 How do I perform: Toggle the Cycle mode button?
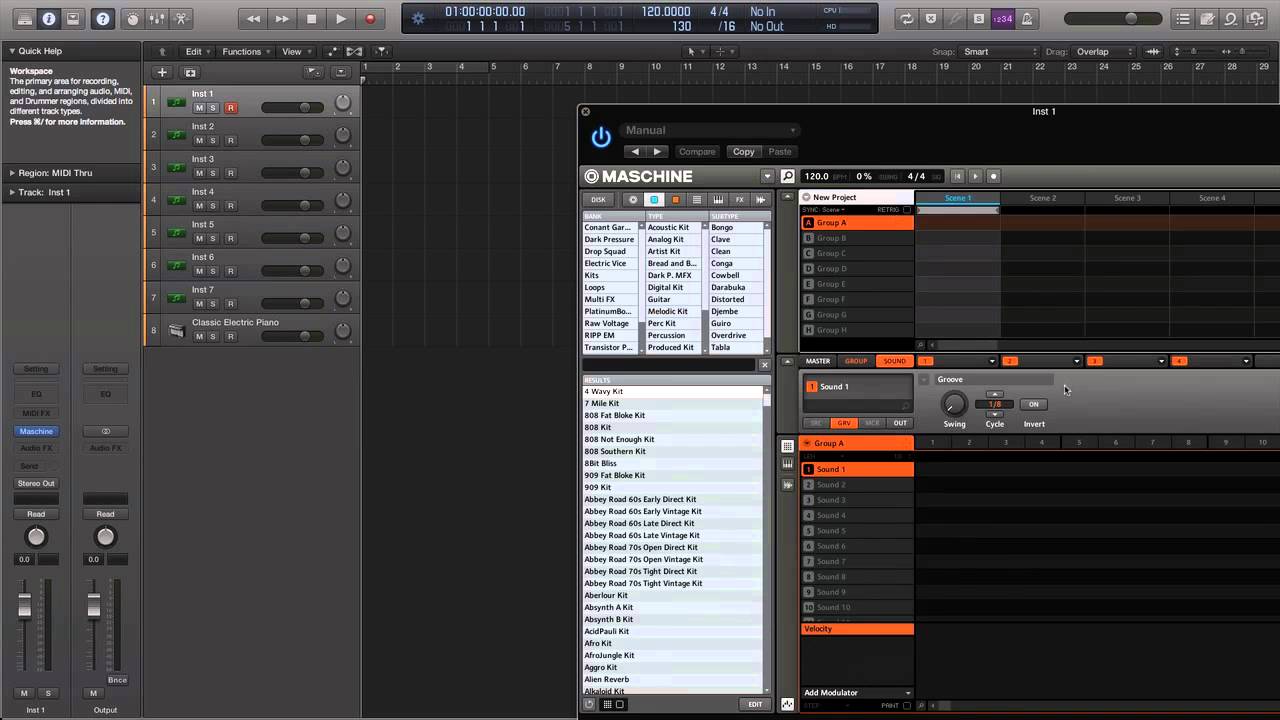click(x=906, y=18)
